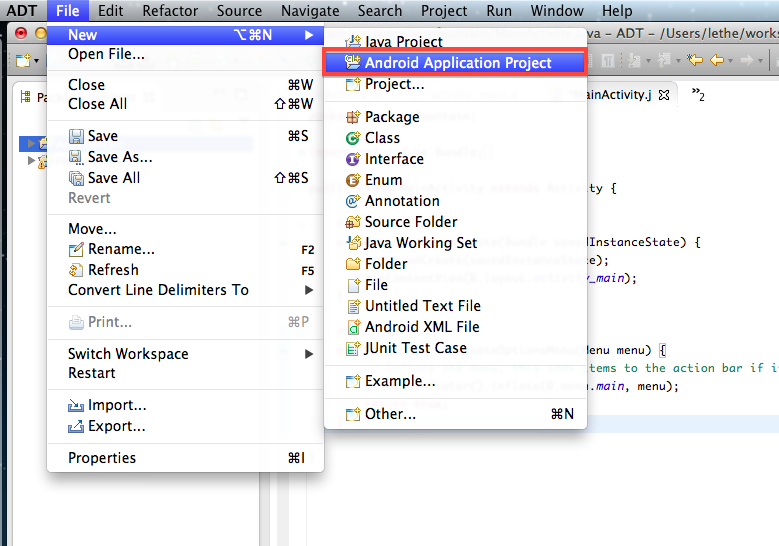Expand the second project tree node

(x=31, y=160)
